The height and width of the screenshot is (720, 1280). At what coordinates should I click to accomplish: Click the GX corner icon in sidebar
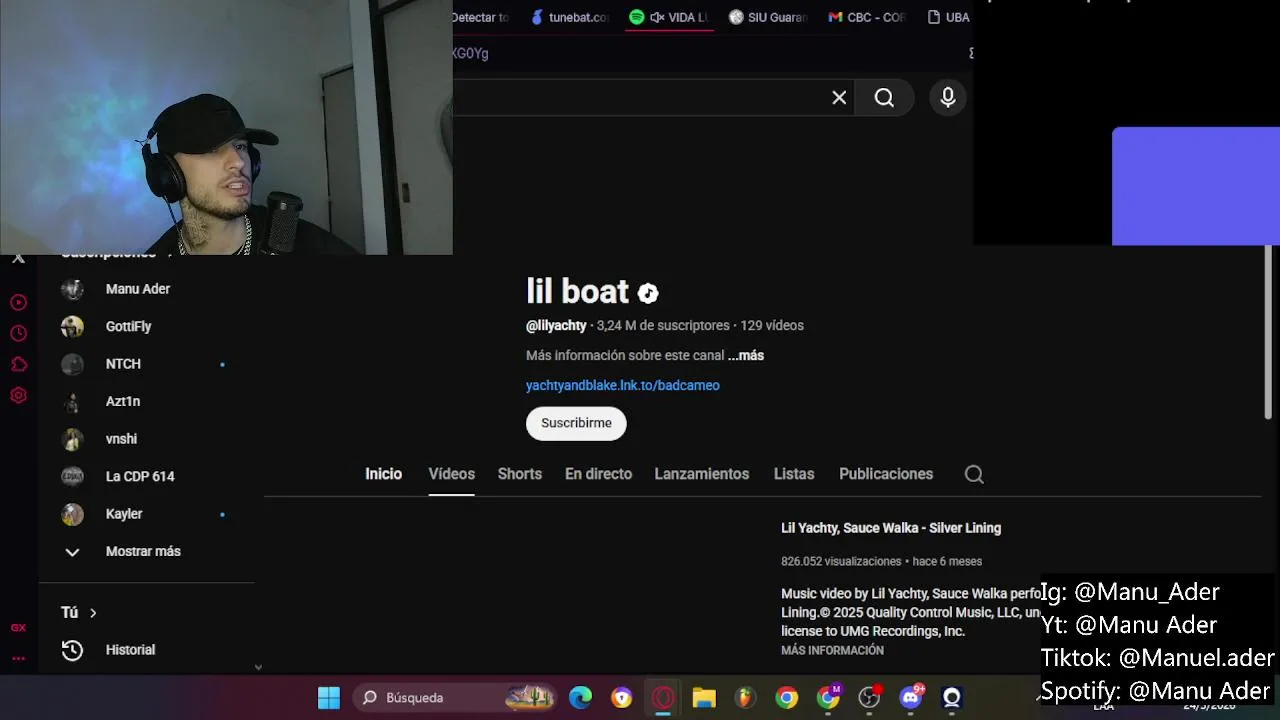pos(18,628)
